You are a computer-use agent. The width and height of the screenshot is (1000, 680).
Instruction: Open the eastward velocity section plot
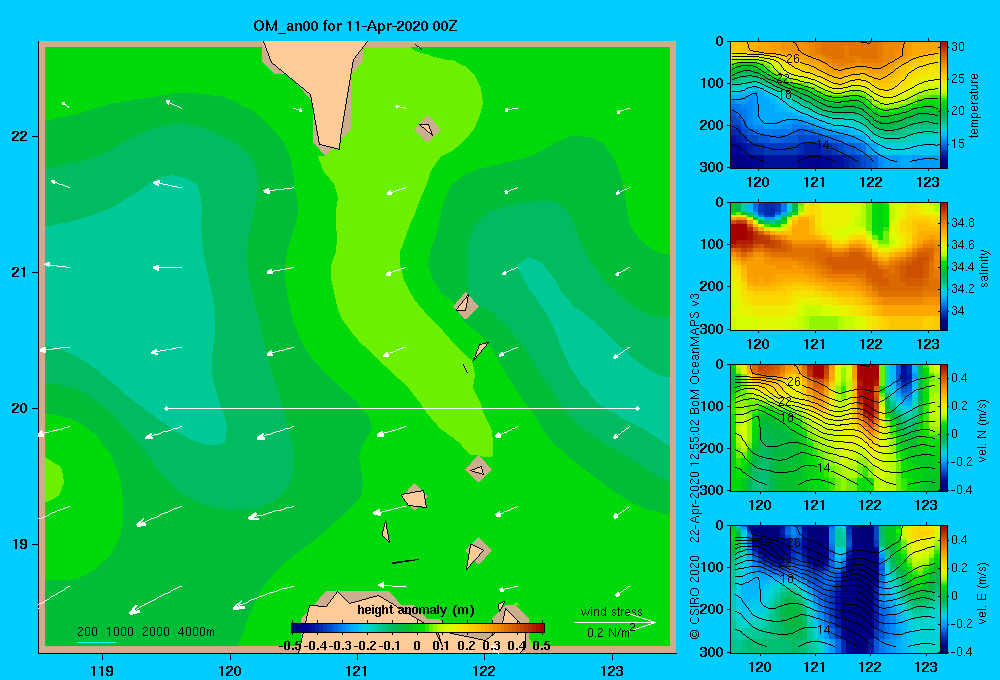click(x=834, y=589)
